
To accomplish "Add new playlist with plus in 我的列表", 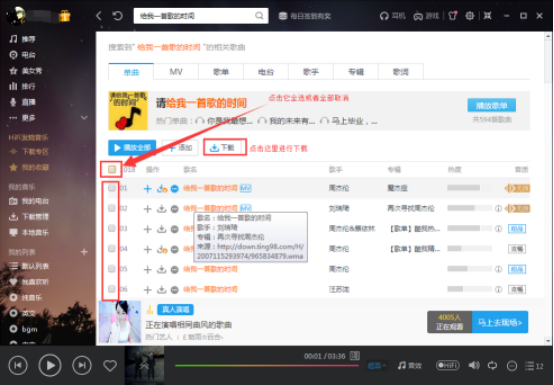I will [x=84, y=252].
